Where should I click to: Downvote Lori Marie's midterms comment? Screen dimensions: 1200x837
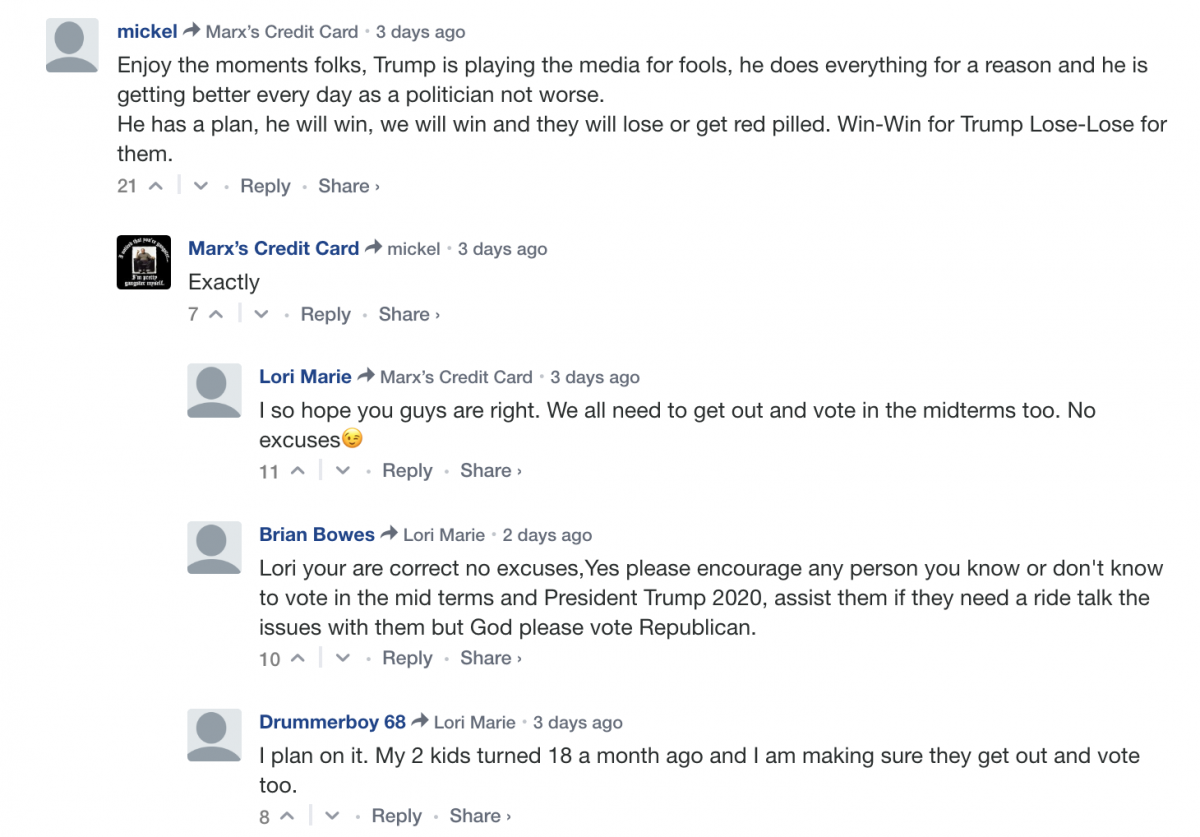coord(343,471)
